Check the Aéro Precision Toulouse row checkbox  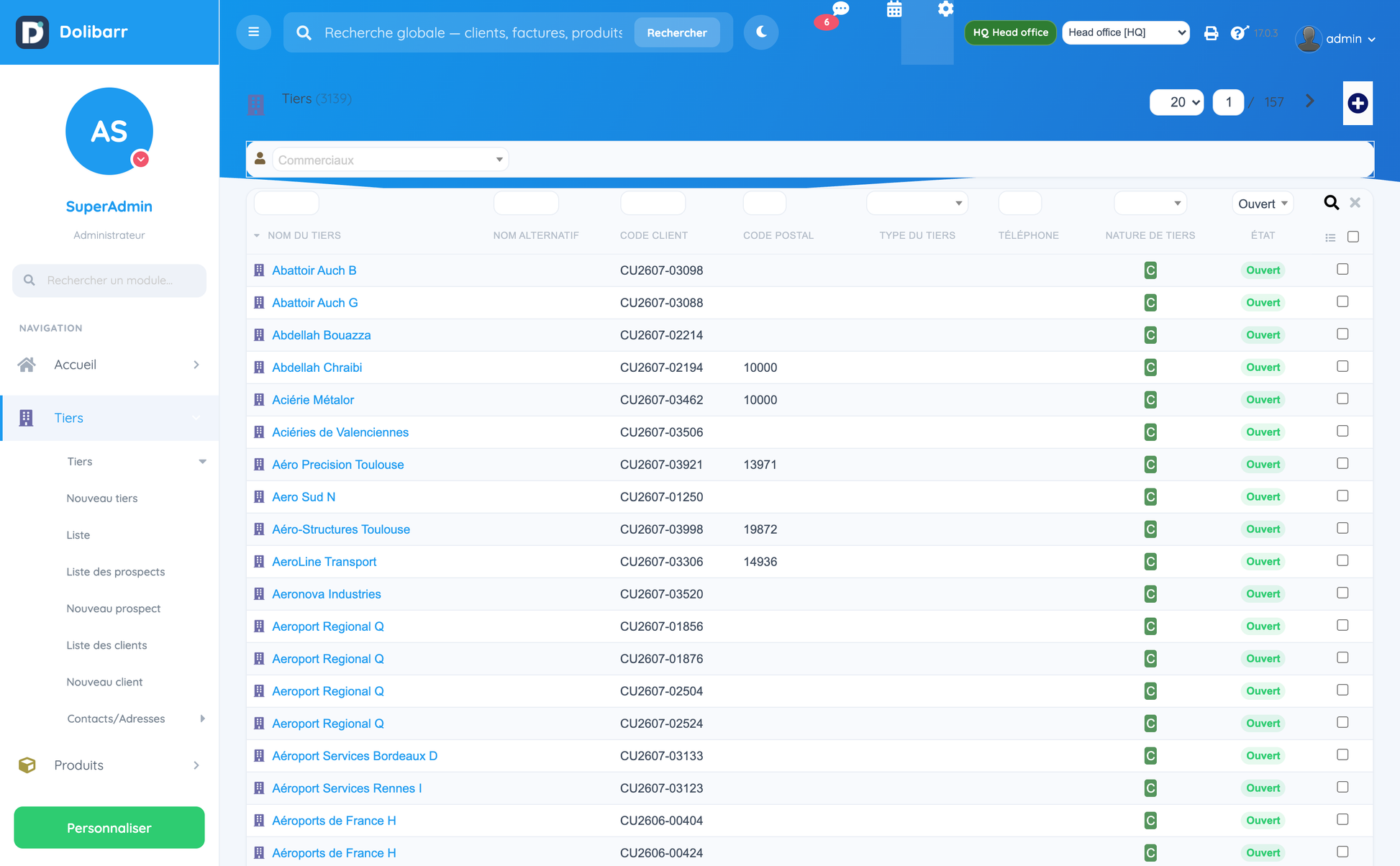(1342, 463)
